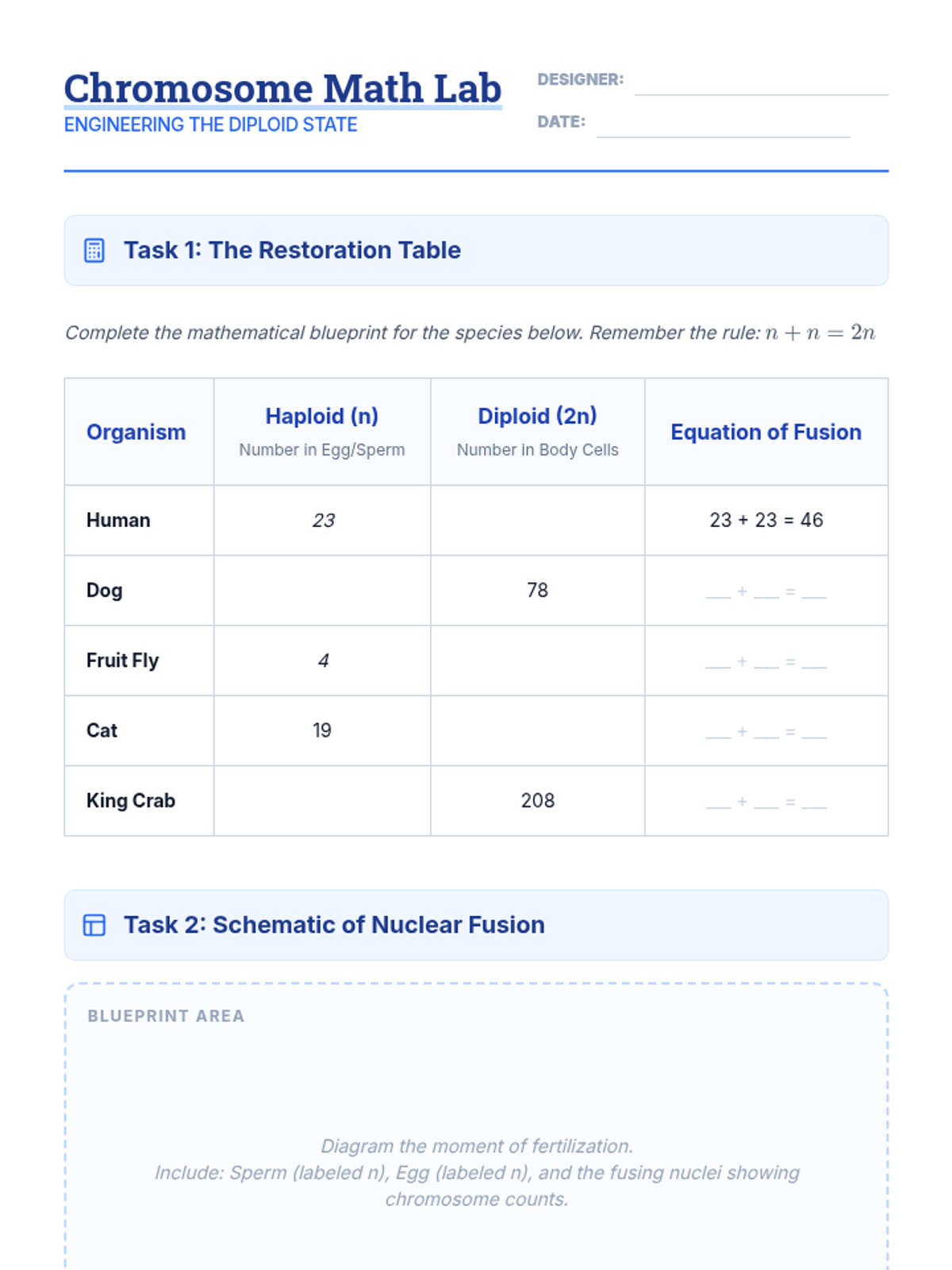
Task: Click the King Crab equation blanks
Action: coord(766,802)
